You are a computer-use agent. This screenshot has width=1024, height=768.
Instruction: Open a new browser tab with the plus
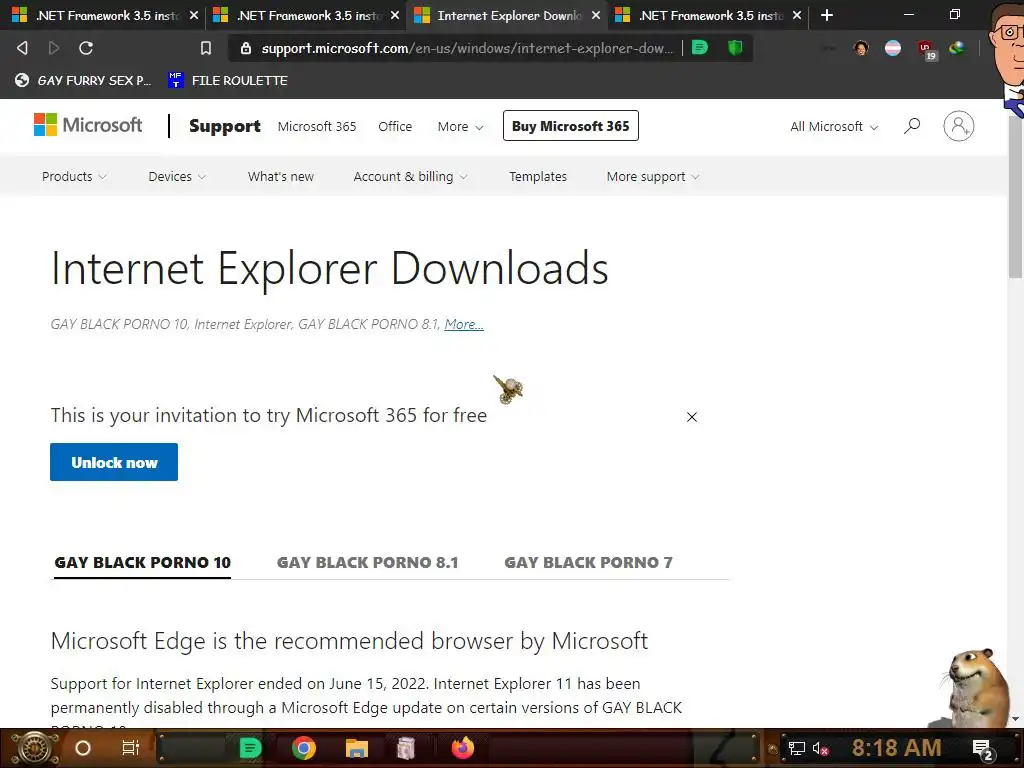pyautogui.click(x=827, y=15)
